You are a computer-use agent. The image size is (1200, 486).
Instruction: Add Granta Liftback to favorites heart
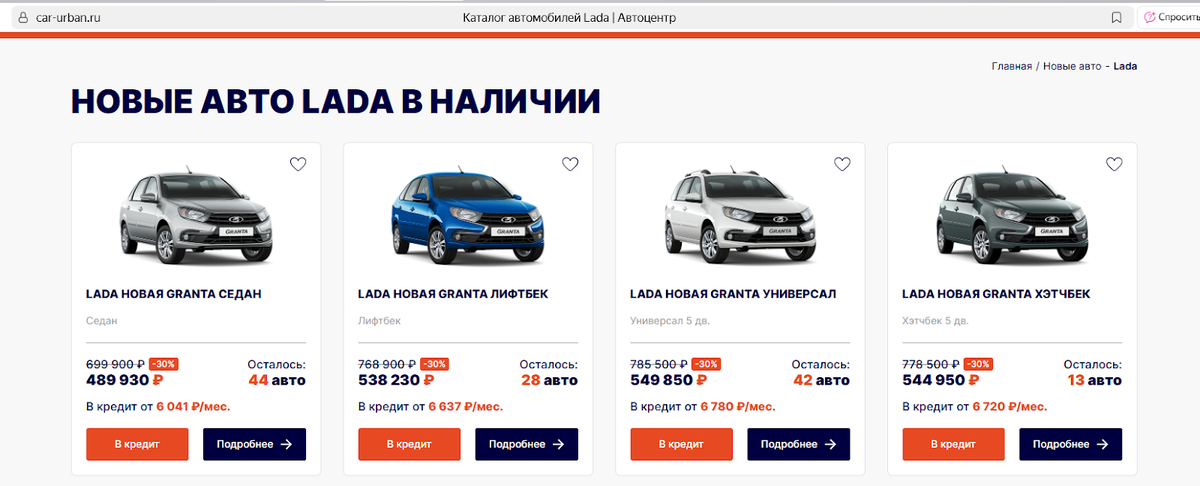(570, 164)
